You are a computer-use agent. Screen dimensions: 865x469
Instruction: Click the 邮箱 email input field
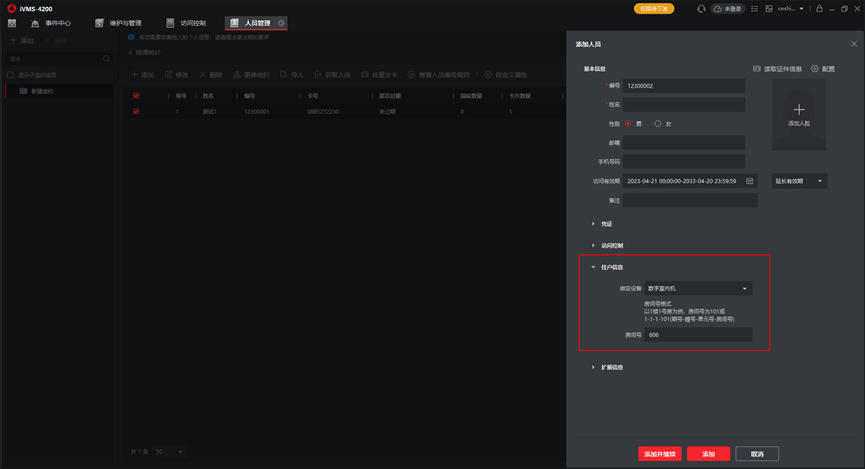(684, 142)
